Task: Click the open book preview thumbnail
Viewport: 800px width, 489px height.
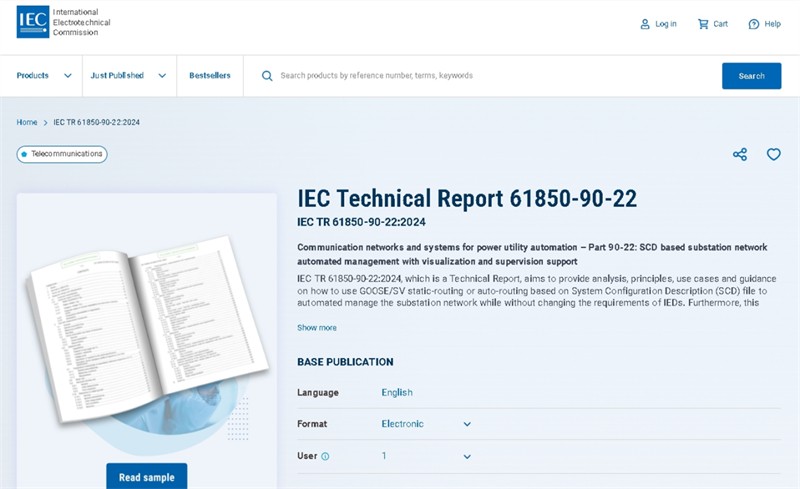Action: (148, 329)
